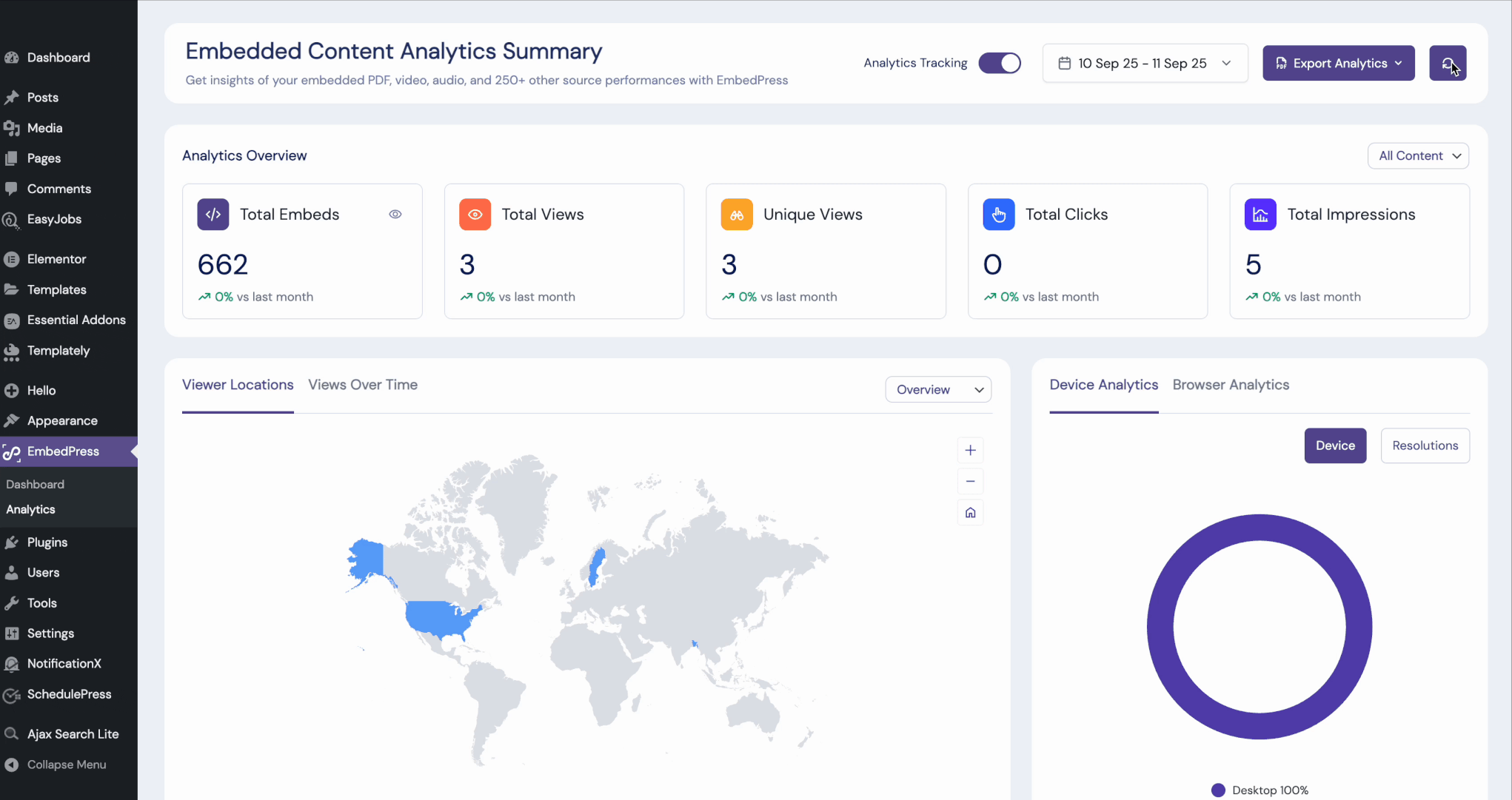Click the 662 Total Embeds value
Screen dimensions: 1512x800
(222, 264)
